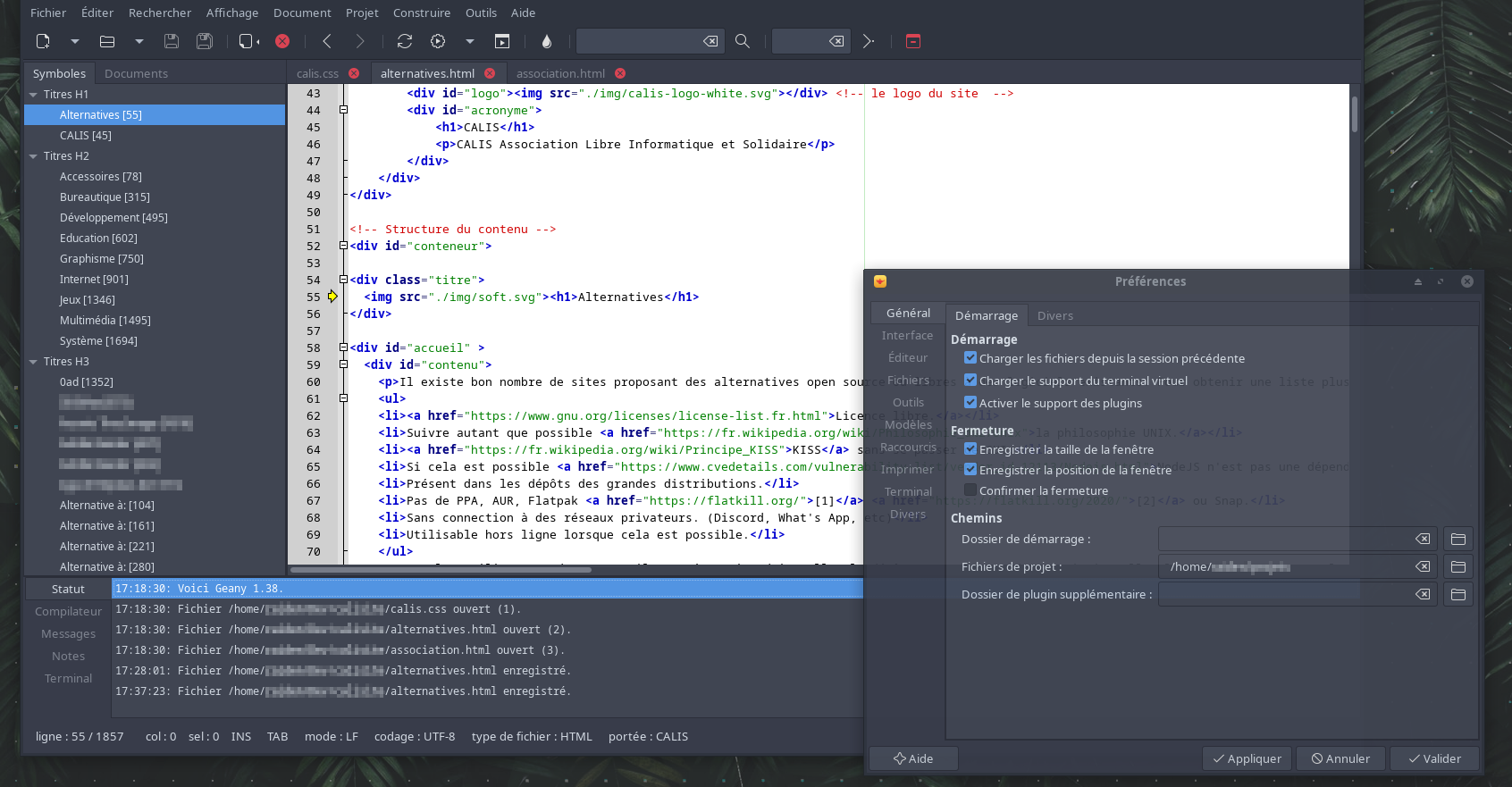The image size is (1512, 787).
Task: Click the Valider button
Action: [1434, 758]
